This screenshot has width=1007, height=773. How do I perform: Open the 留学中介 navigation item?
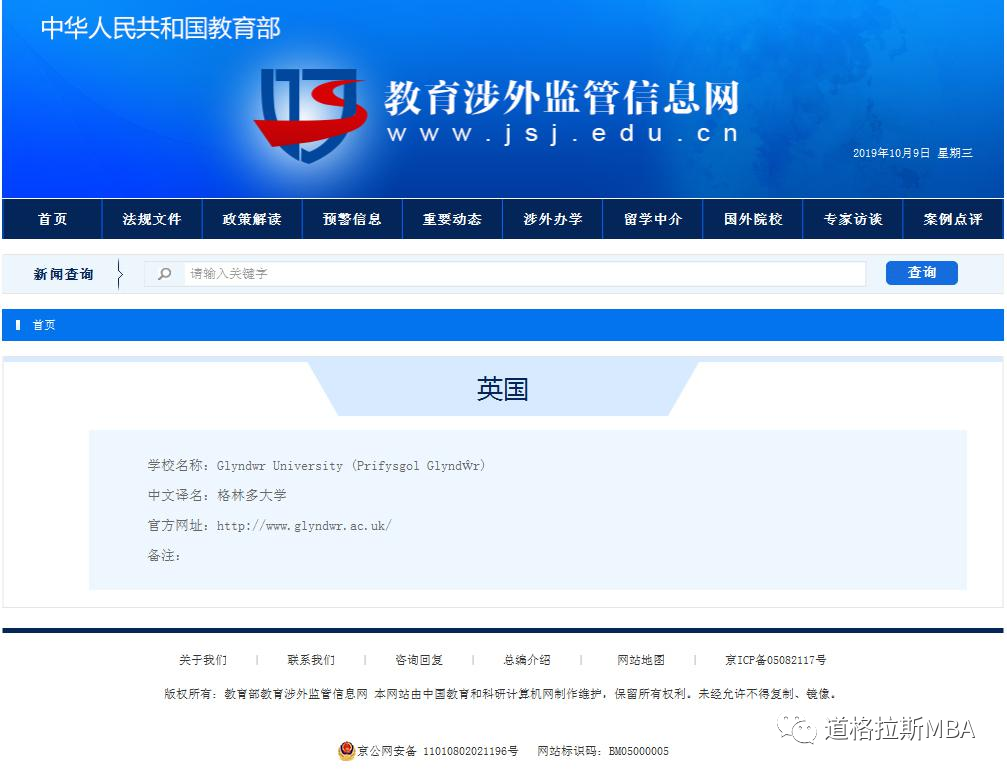(652, 219)
